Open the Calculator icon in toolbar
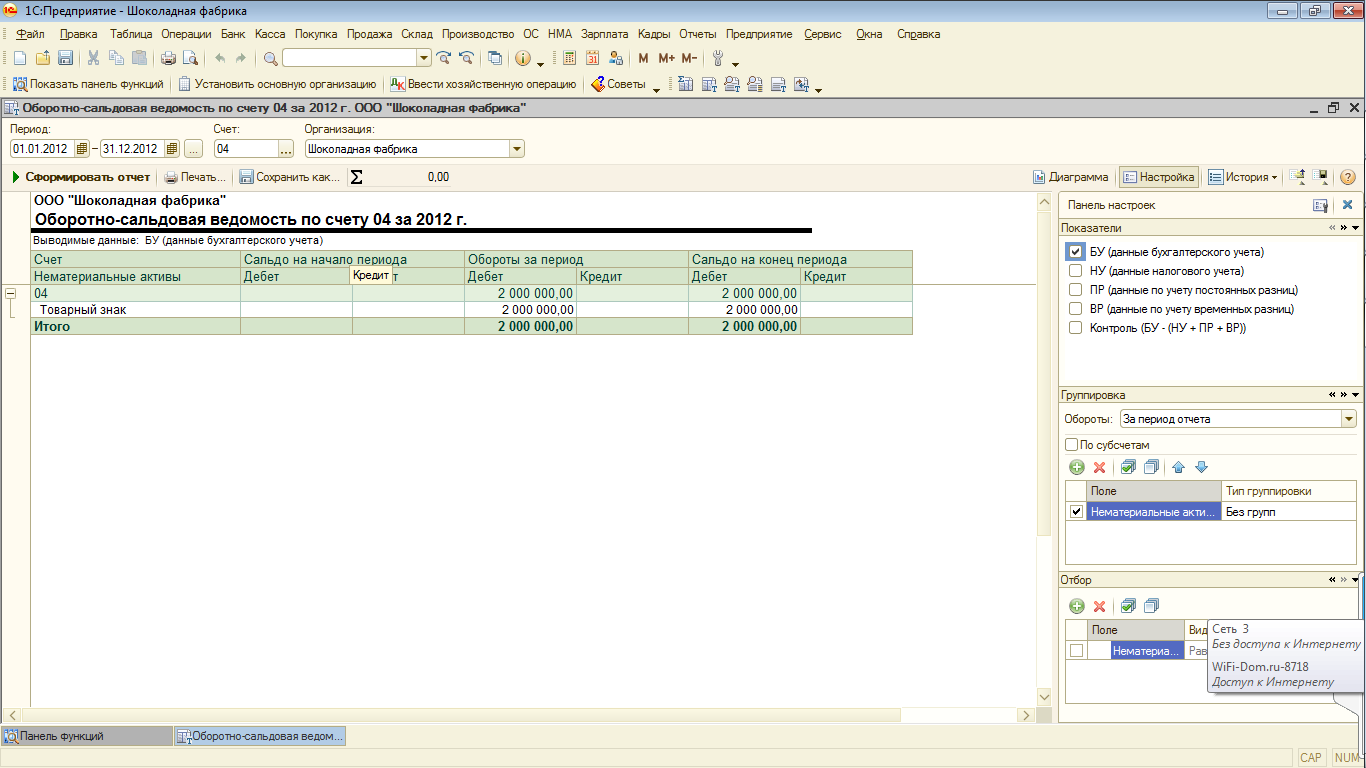The height and width of the screenshot is (768, 1366). click(569, 58)
